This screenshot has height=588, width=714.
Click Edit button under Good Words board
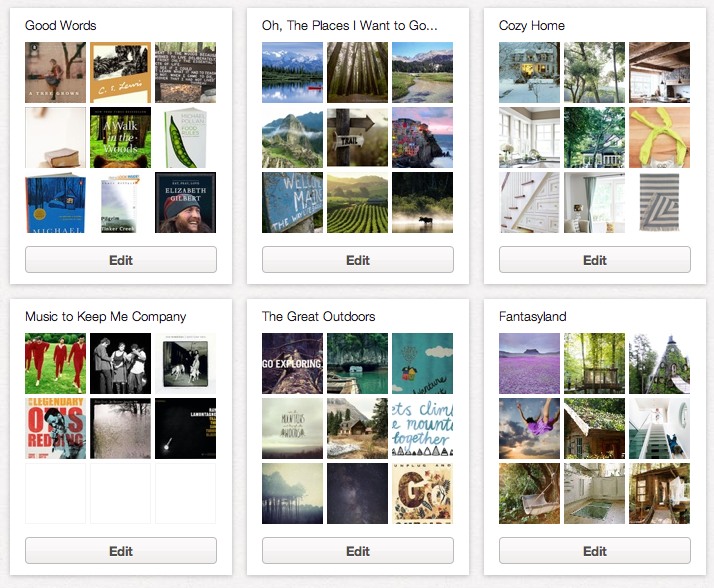(121, 260)
